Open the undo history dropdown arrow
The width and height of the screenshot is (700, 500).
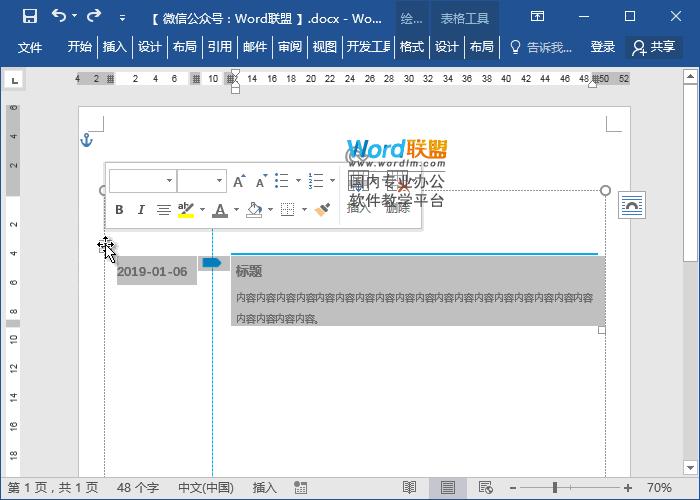(75, 16)
